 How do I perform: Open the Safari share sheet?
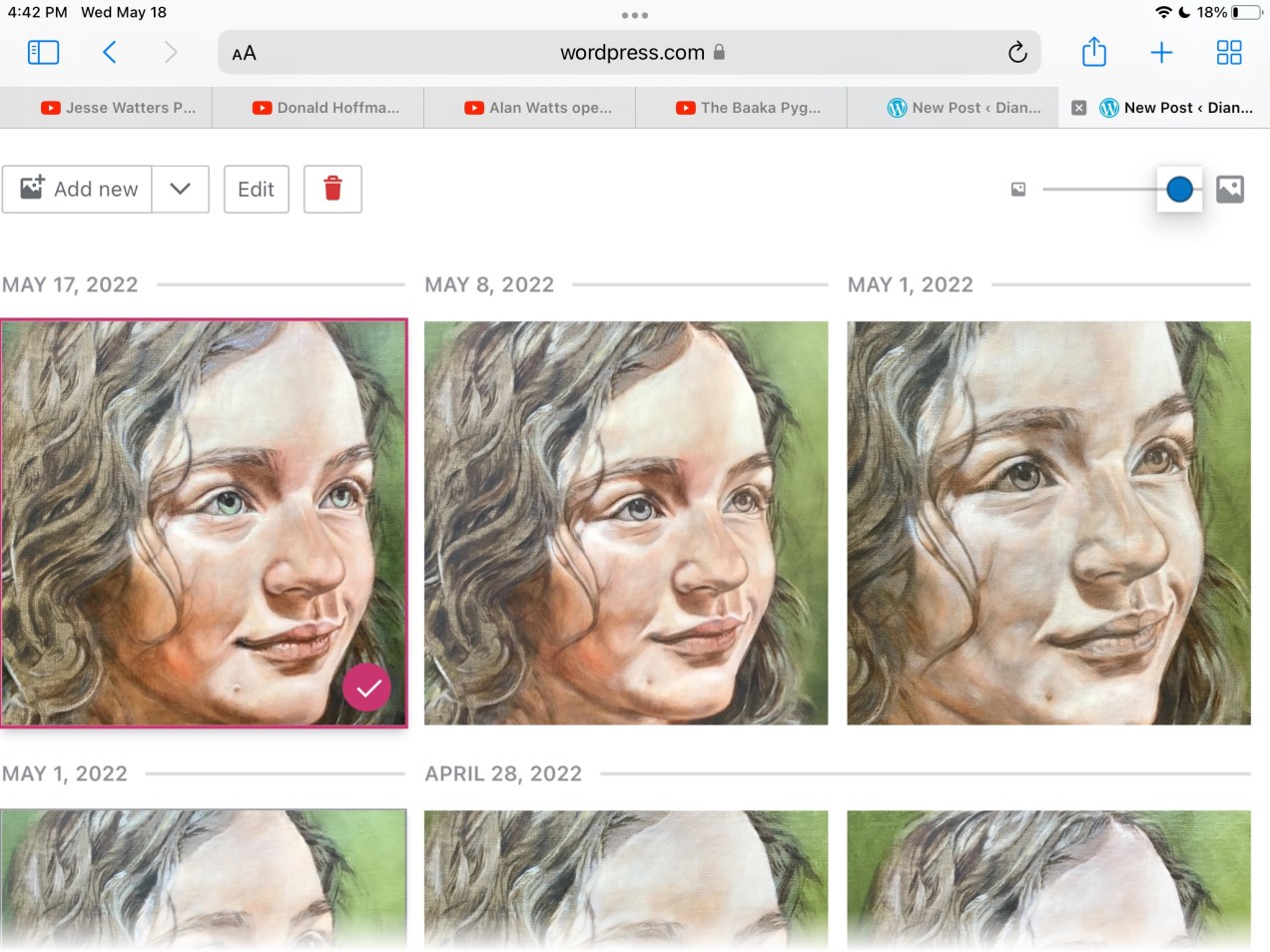(x=1094, y=52)
